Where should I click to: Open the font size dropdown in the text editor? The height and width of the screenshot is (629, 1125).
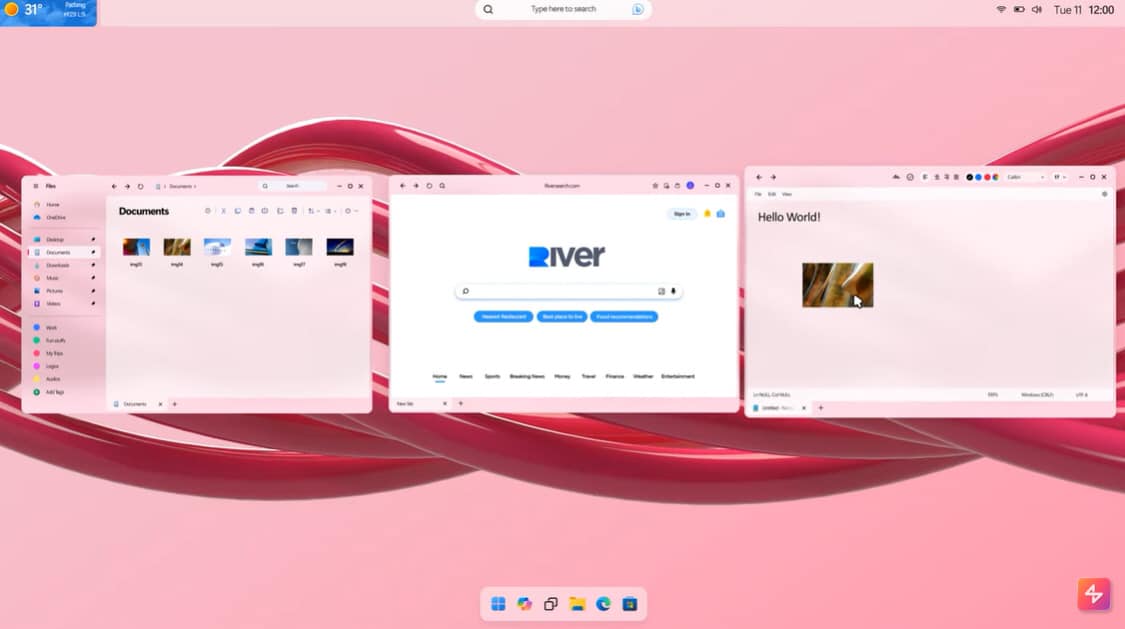coord(1060,177)
